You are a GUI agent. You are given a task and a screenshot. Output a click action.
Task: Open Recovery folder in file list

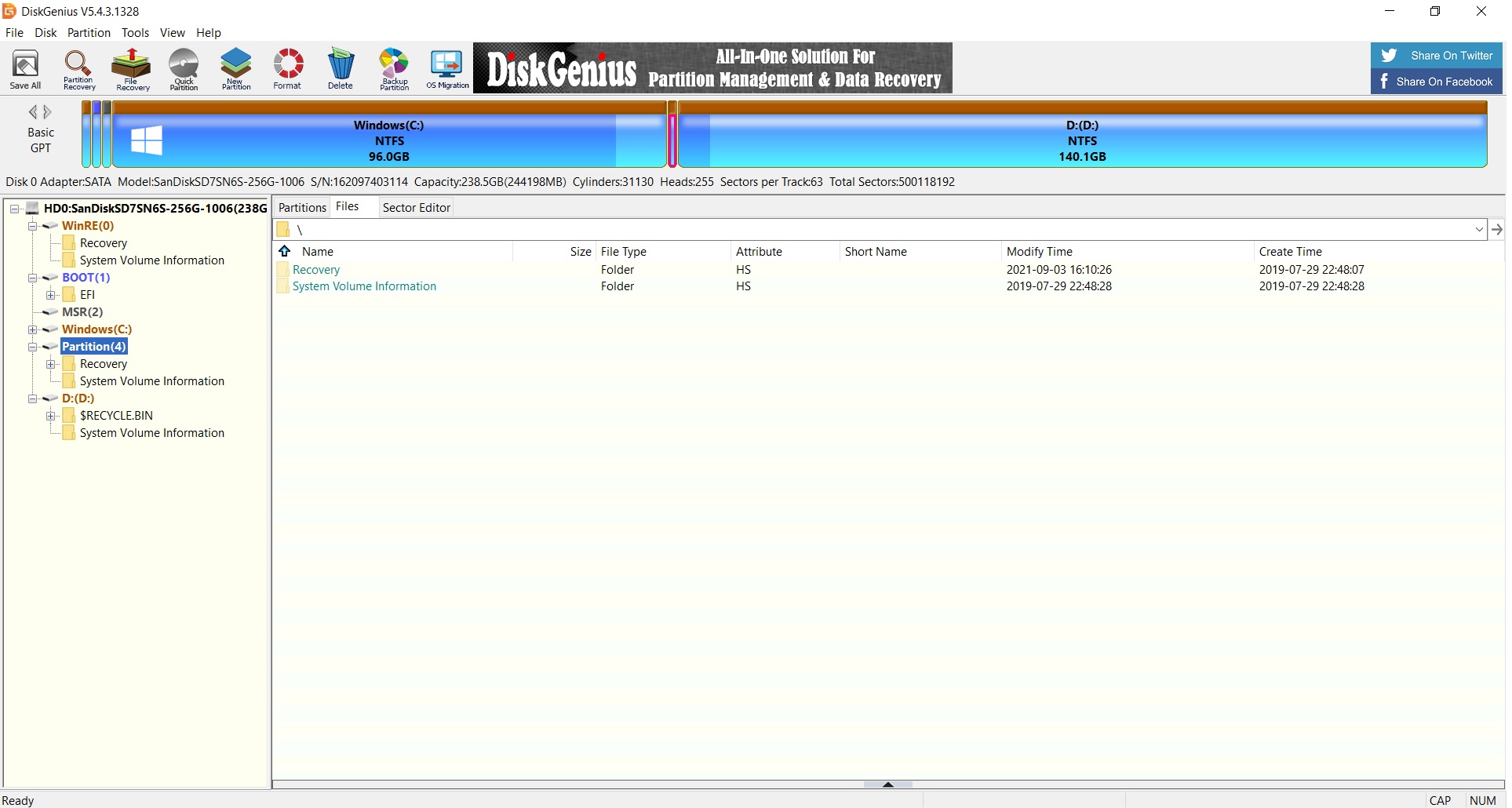click(316, 270)
